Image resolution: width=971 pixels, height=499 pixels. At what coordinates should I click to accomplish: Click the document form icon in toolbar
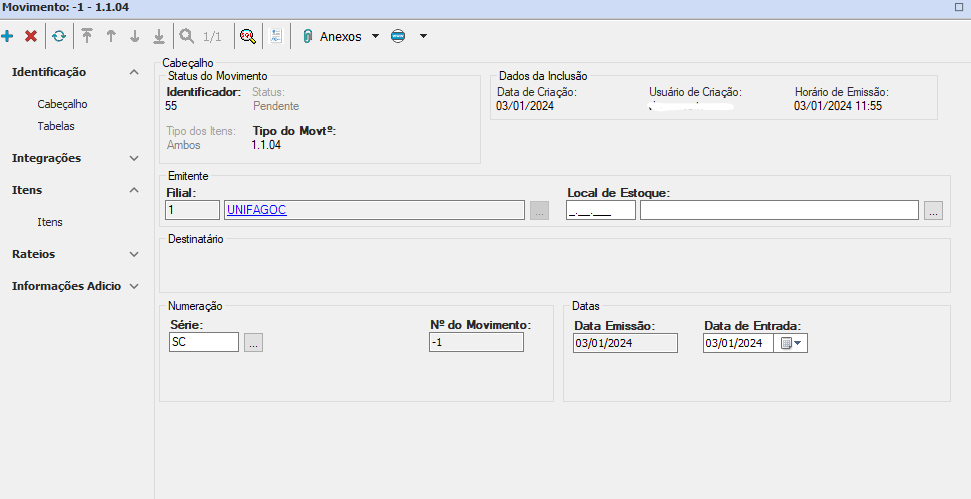(x=276, y=36)
